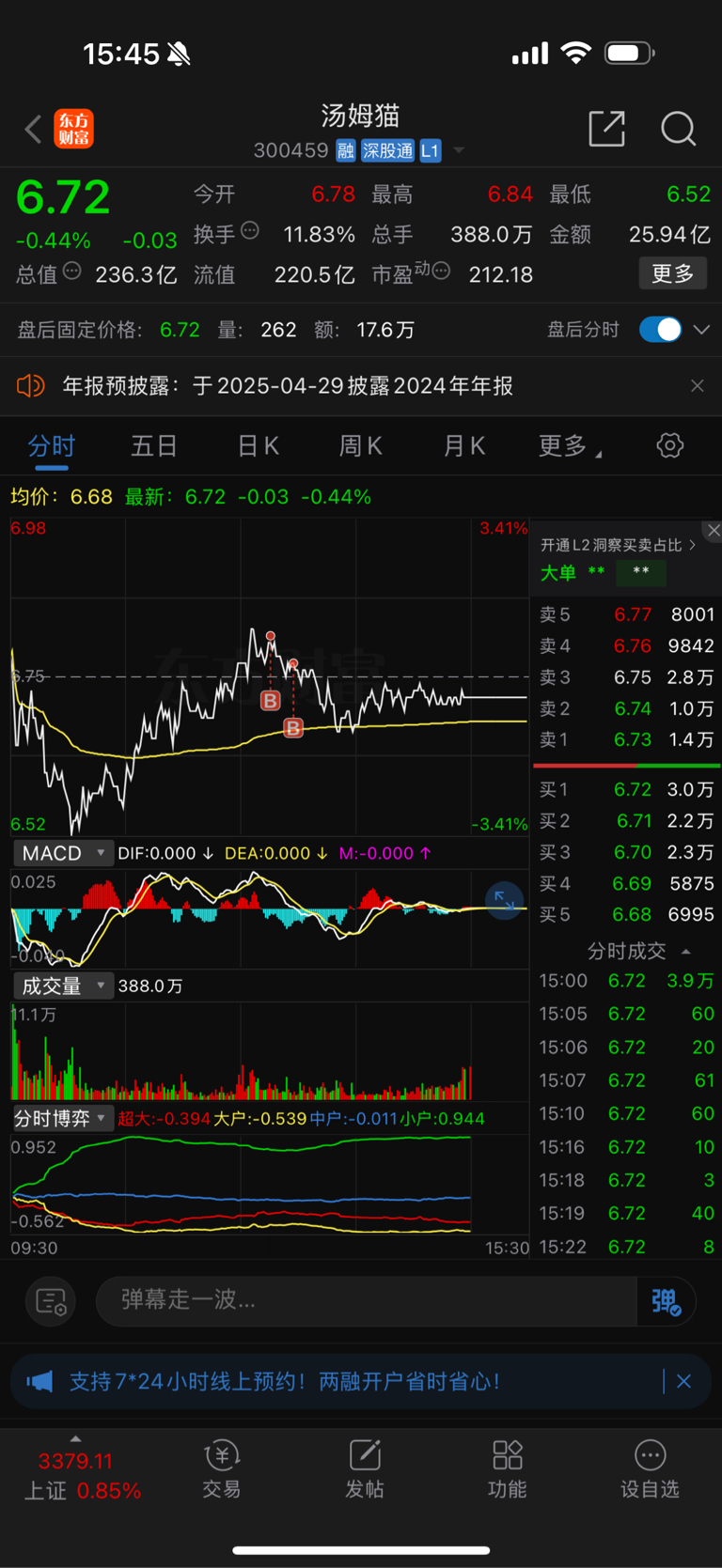Tap the 15:00 trade record
This screenshot has height=1568, width=722.
626,981
